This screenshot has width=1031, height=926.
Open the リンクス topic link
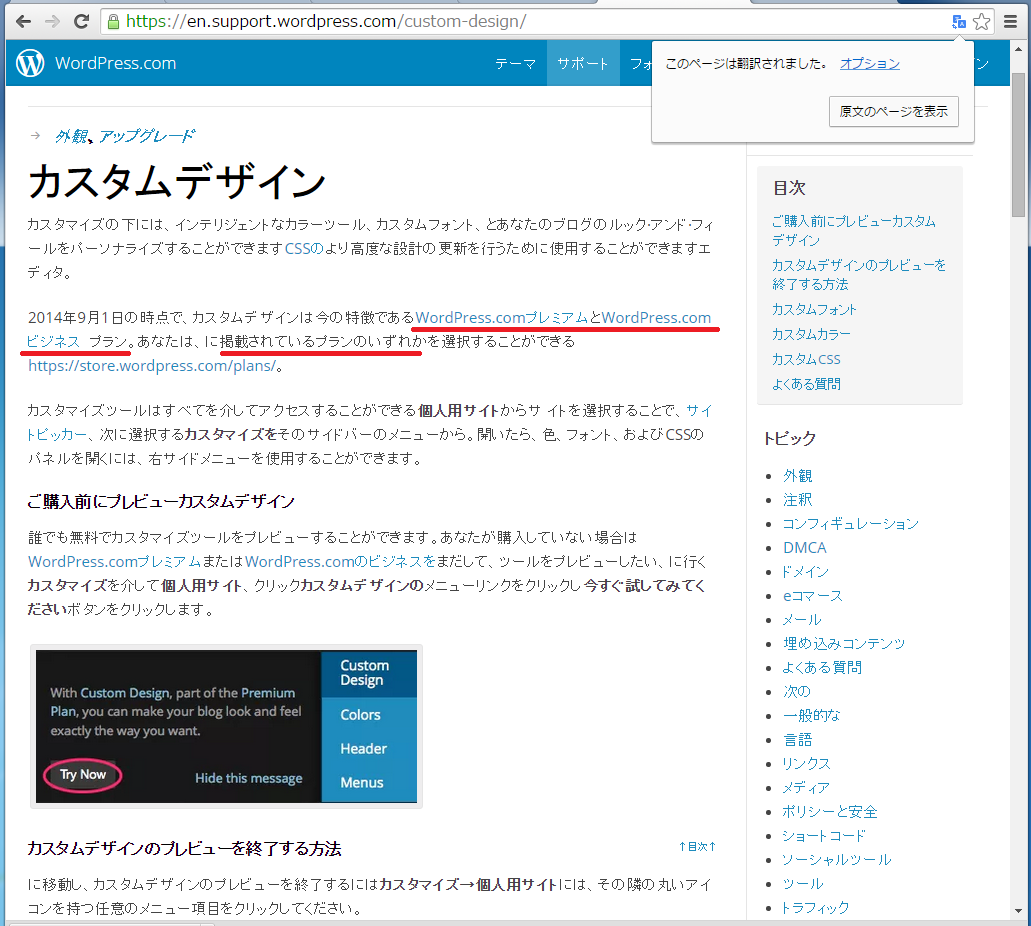click(x=806, y=764)
